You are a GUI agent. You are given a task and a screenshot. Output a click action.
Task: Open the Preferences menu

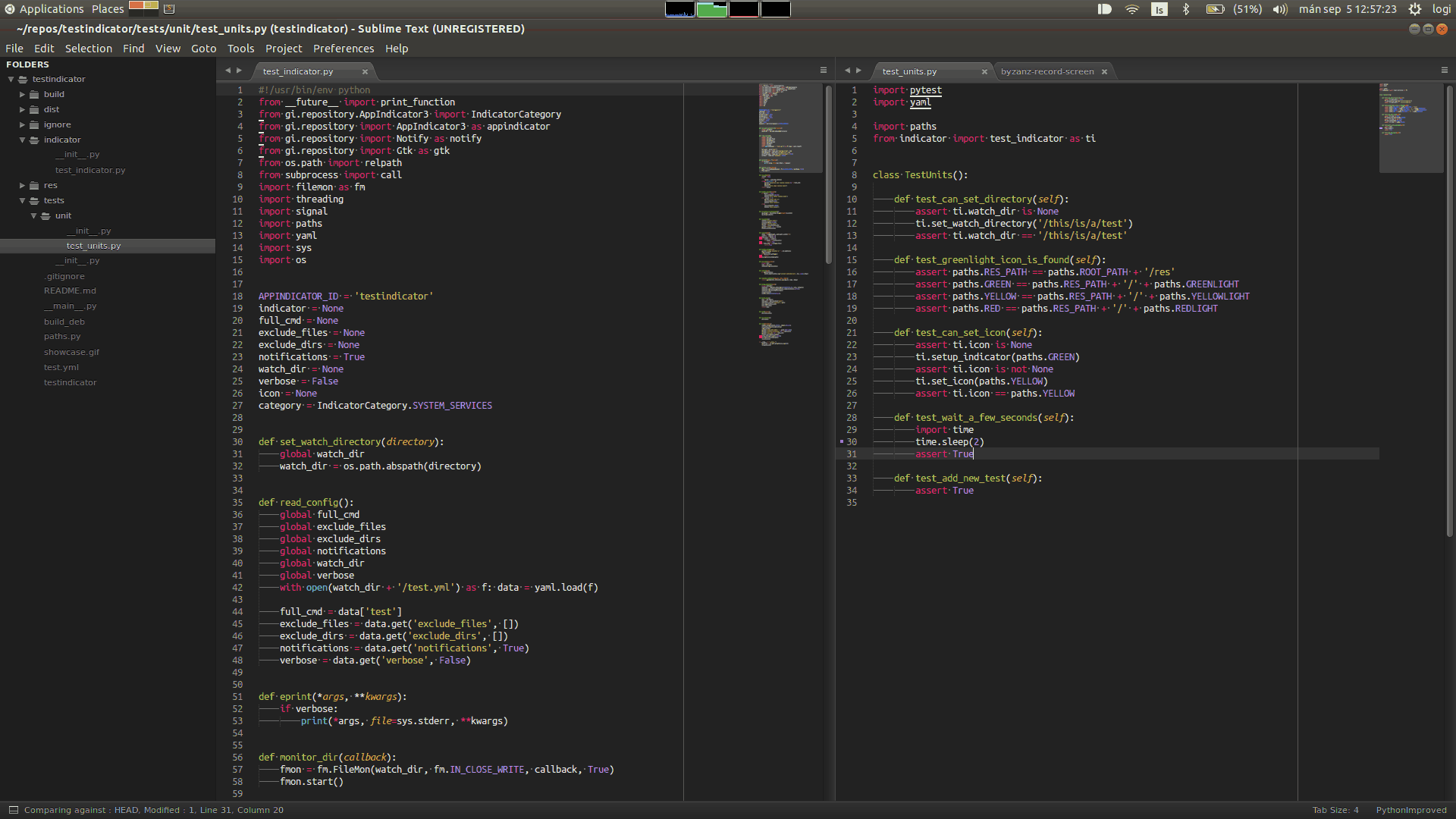[343, 49]
